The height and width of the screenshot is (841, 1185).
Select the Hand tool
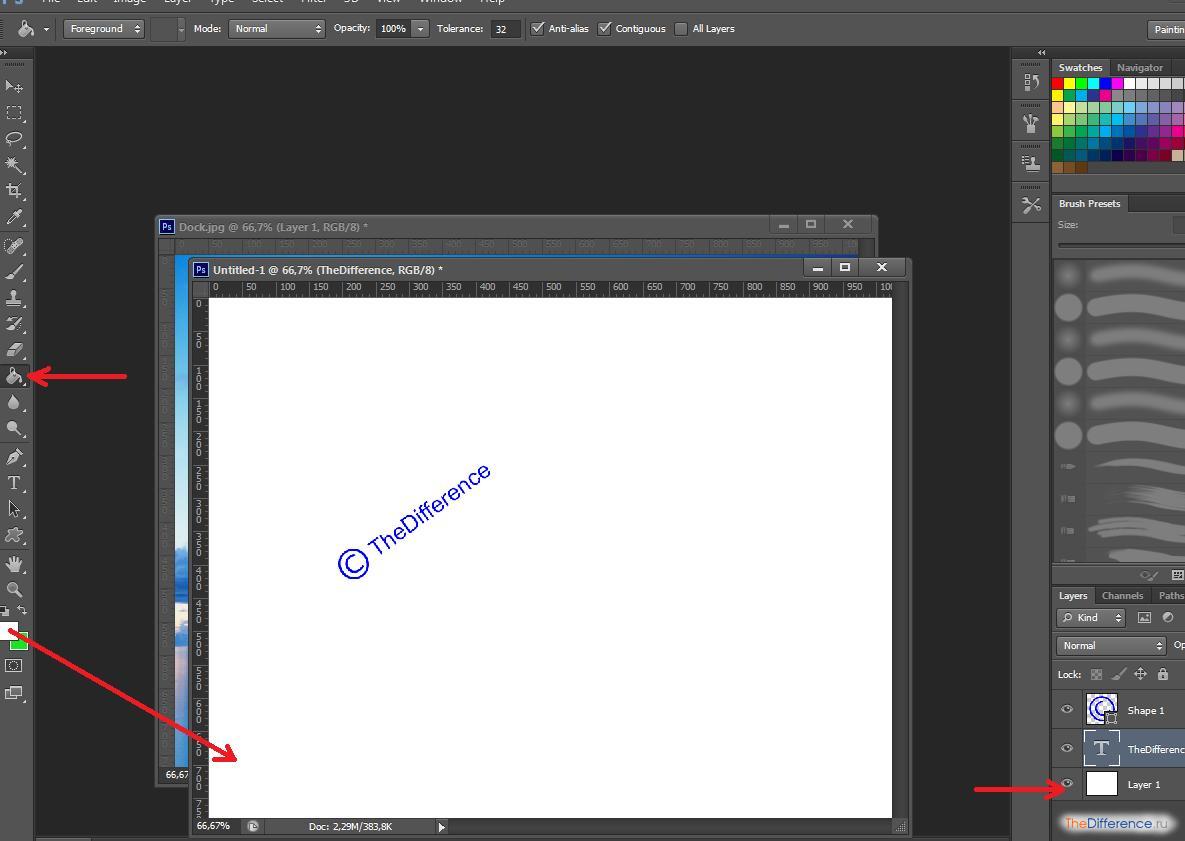coord(14,564)
